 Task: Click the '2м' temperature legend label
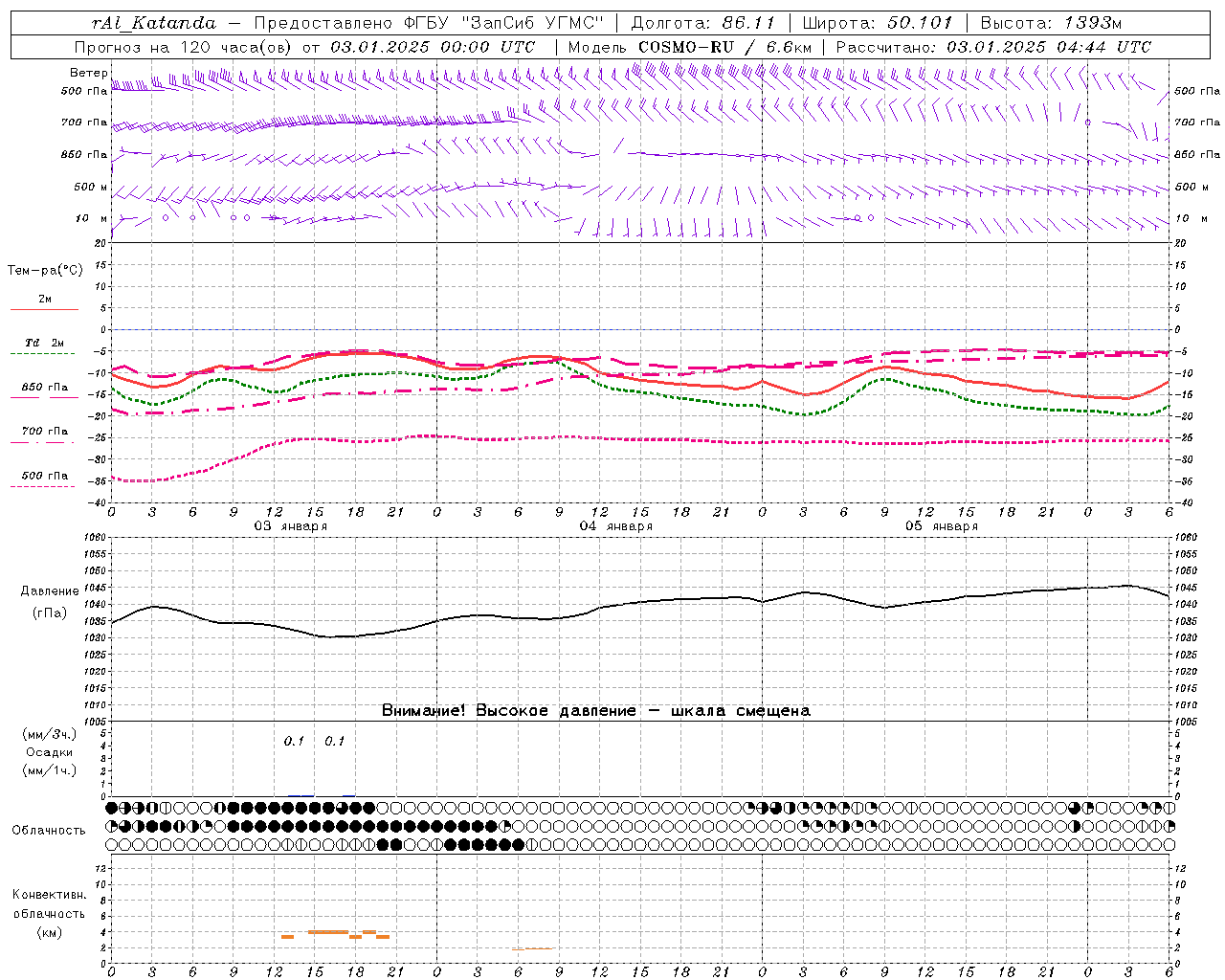click(x=45, y=299)
